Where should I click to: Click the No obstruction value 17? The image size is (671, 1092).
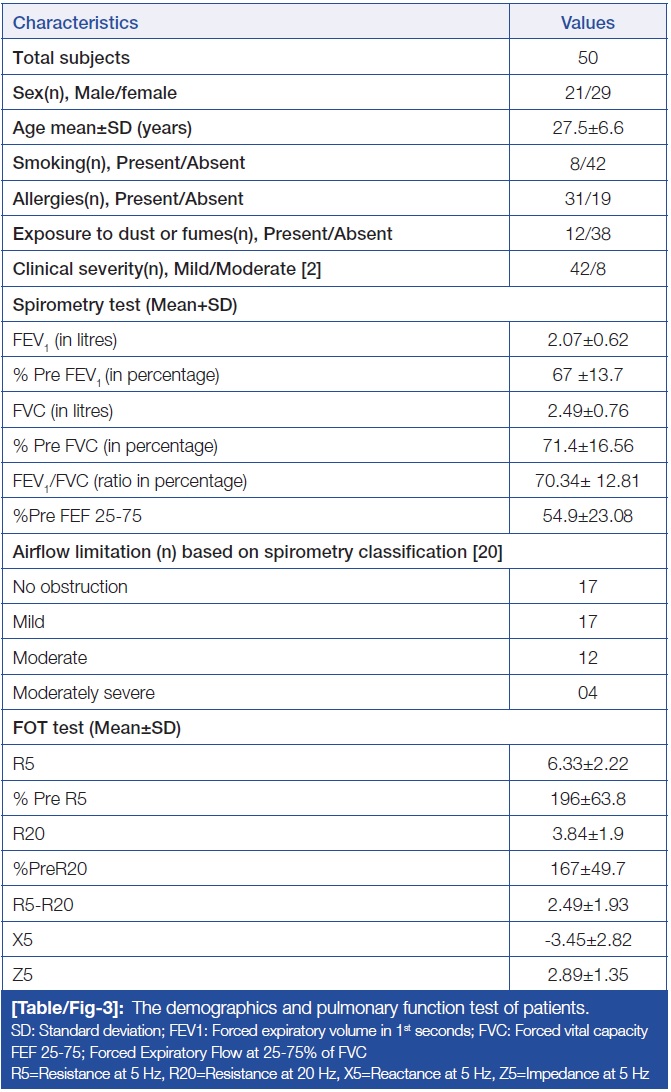point(588,587)
